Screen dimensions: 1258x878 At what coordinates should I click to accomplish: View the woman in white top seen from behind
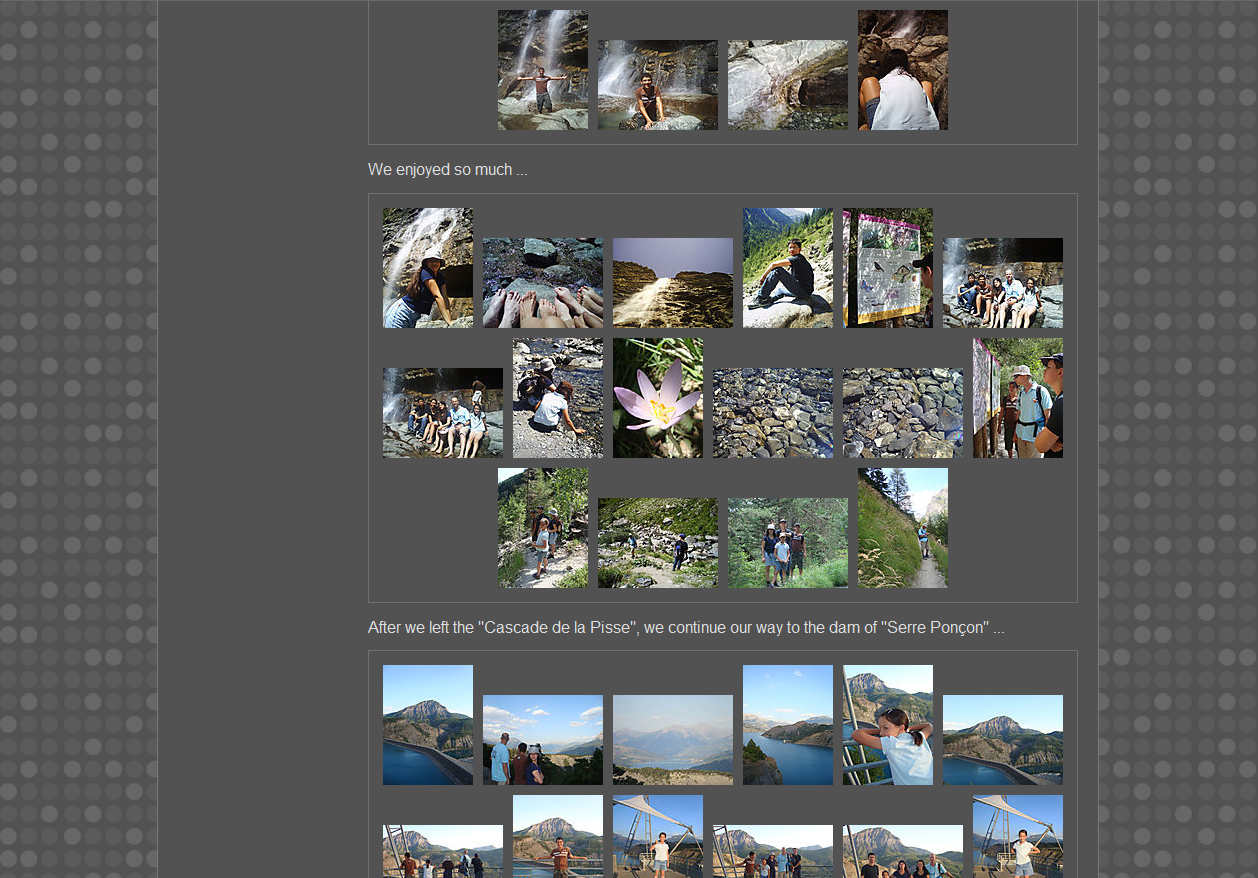pyautogui.click(x=902, y=70)
